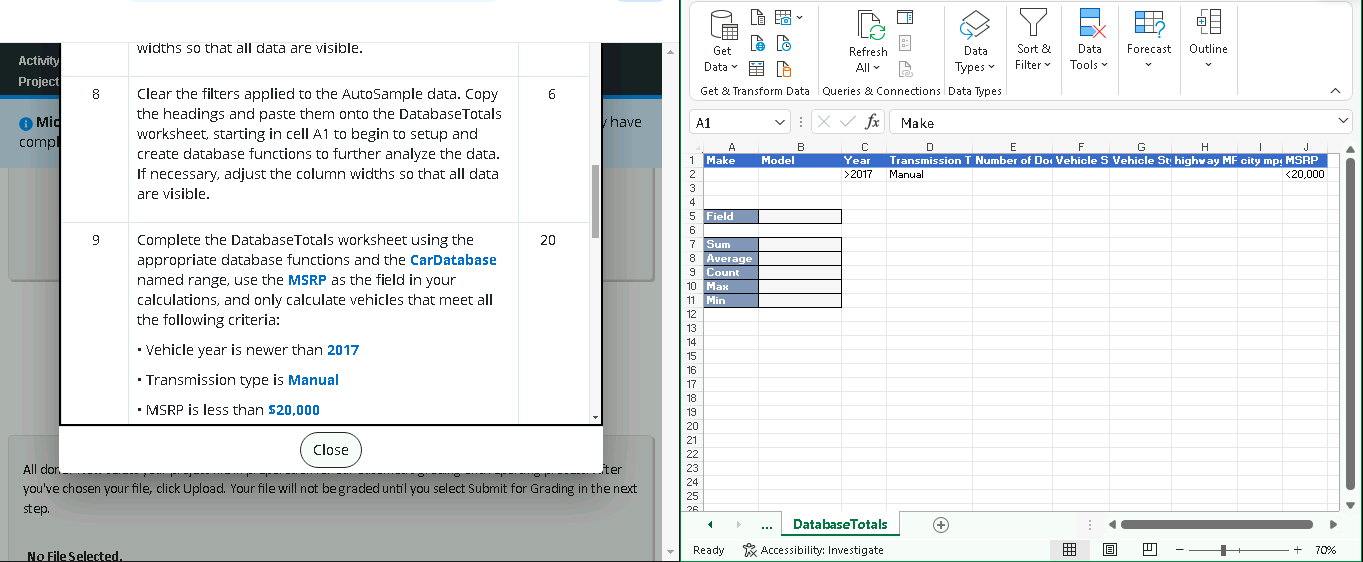Open the Queries & Connections pane icon
Viewport: 1363px width, 562px height.
(905, 17)
